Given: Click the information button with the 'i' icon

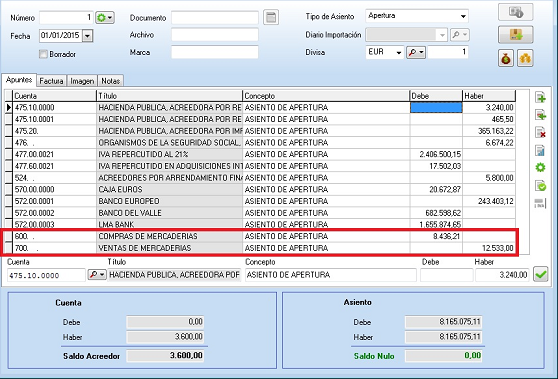Looking at the screenshot, I should click(x=515, y=12).
